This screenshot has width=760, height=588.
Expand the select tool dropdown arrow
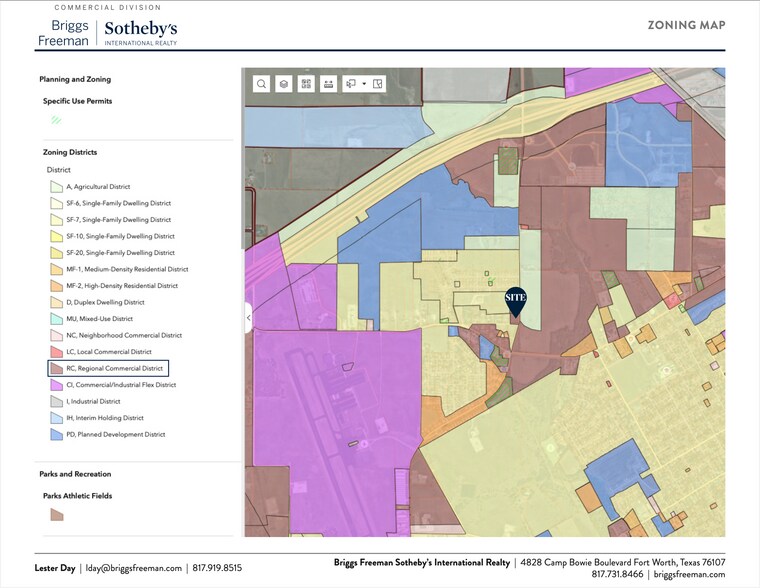(x=364, y=84)
